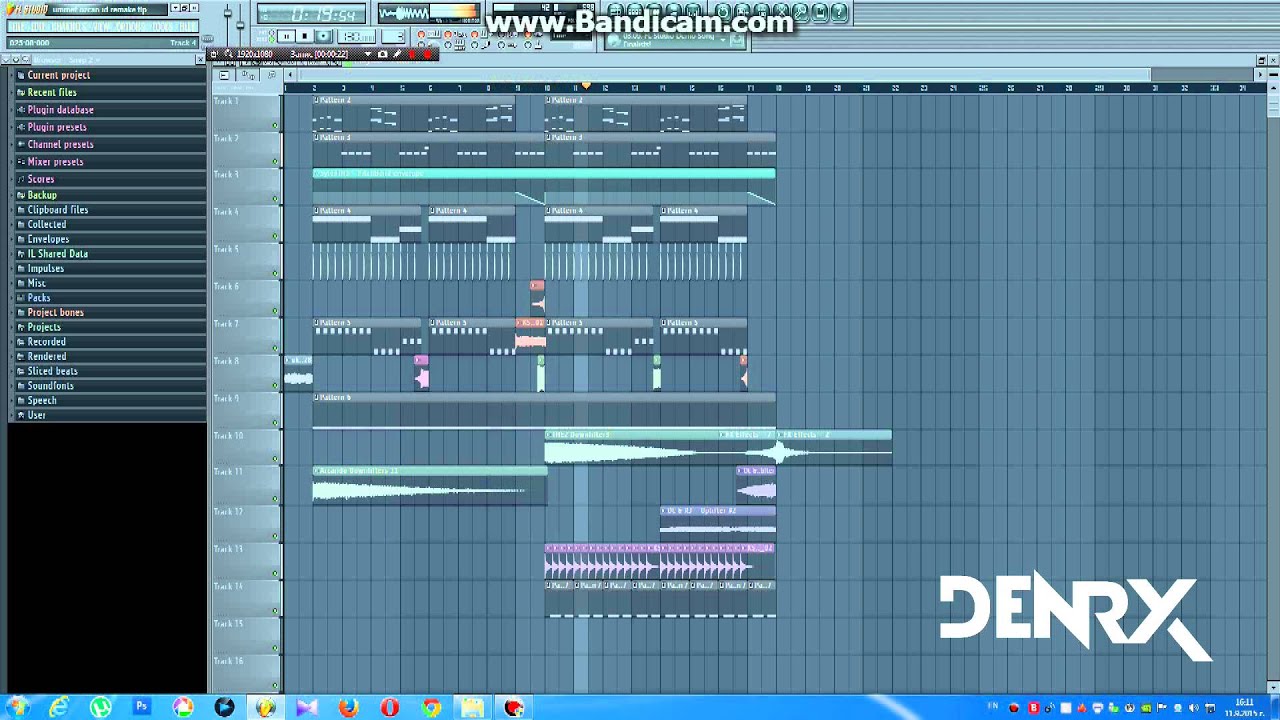1280x720 pixels.
Task: Adjust the master pitch slider
Action: point(240,25)
